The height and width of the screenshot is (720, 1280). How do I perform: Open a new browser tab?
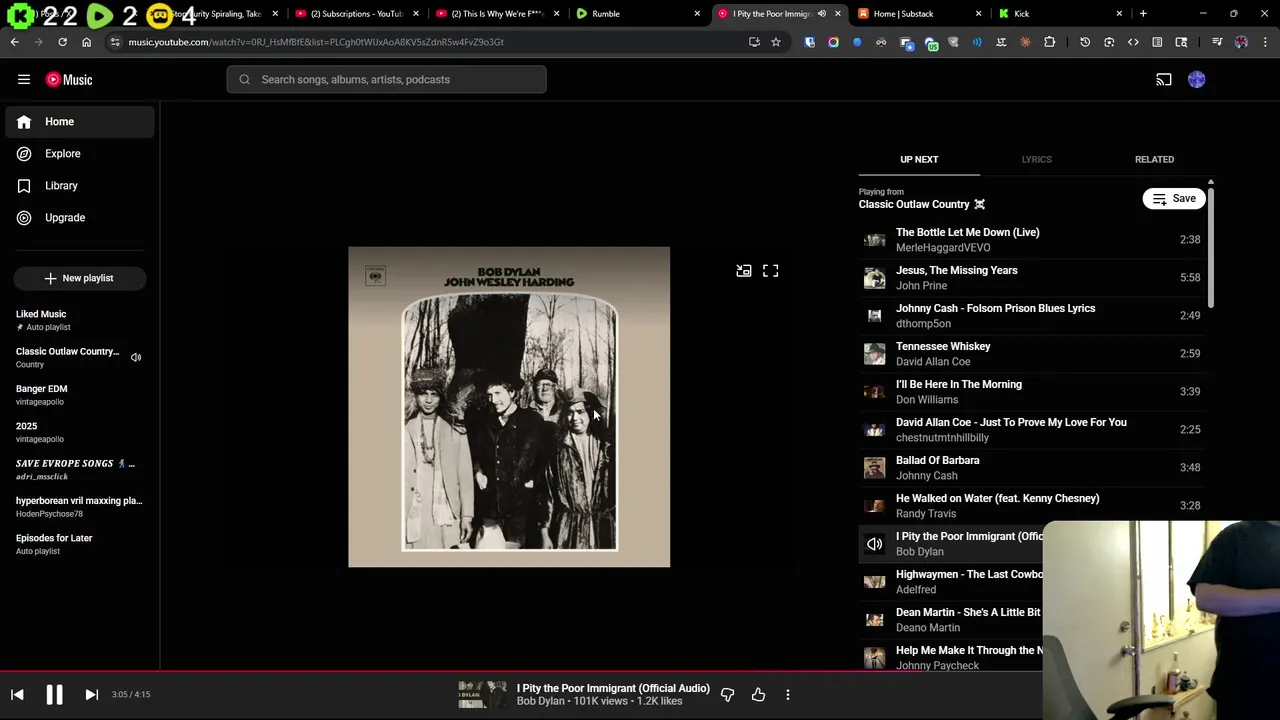pyautogui.click(x=1143, y=14)
